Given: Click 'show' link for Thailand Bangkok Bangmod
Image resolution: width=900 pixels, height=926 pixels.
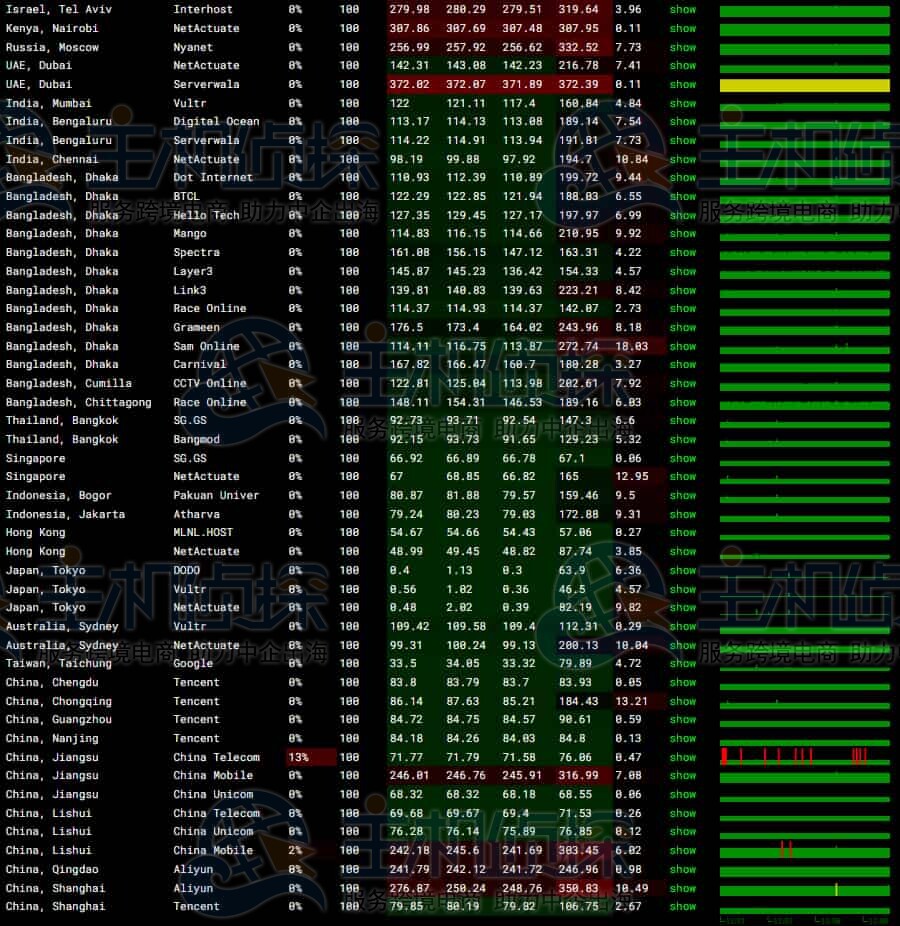Looking at the screenshot, I should pyautogui.click(x=683, y=440).
